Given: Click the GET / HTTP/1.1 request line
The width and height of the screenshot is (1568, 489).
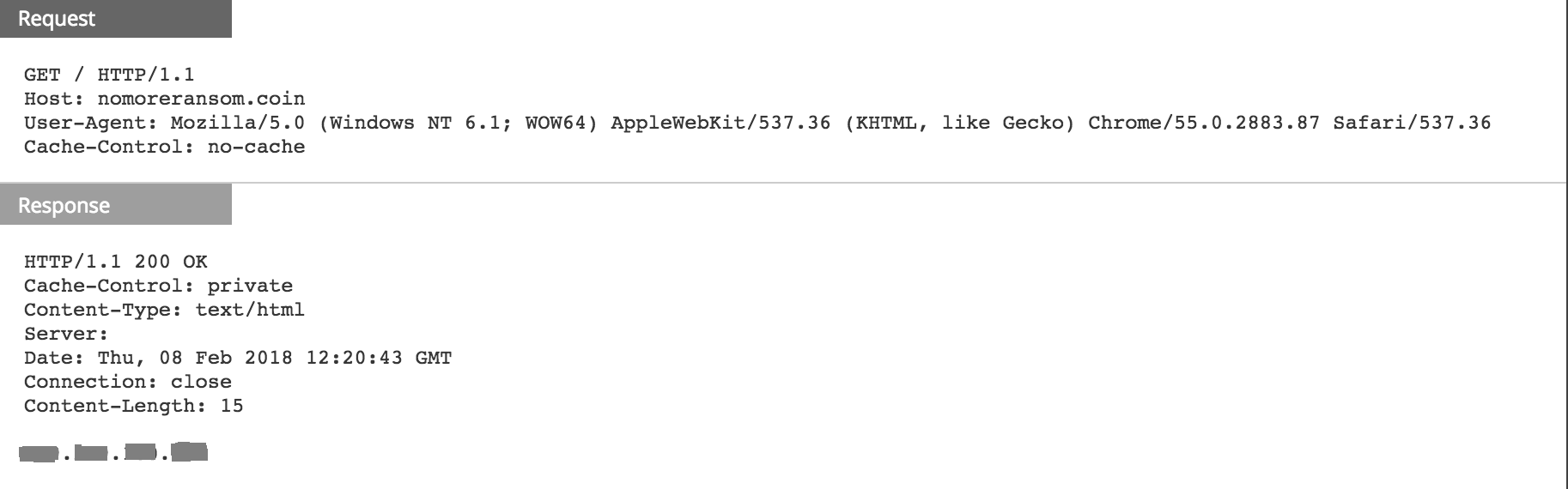Looking at the screenshot, I should click(109, 75).
